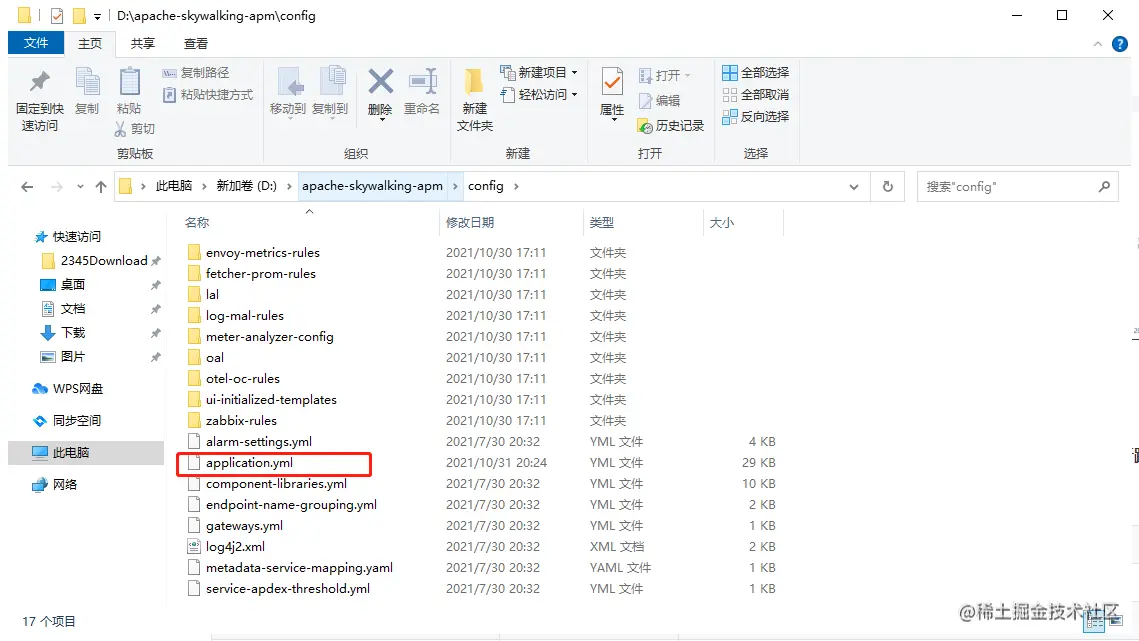The image size is (1139, 641).
Task: Click the Move to (移动到) icon
Action: coord(290,82)
